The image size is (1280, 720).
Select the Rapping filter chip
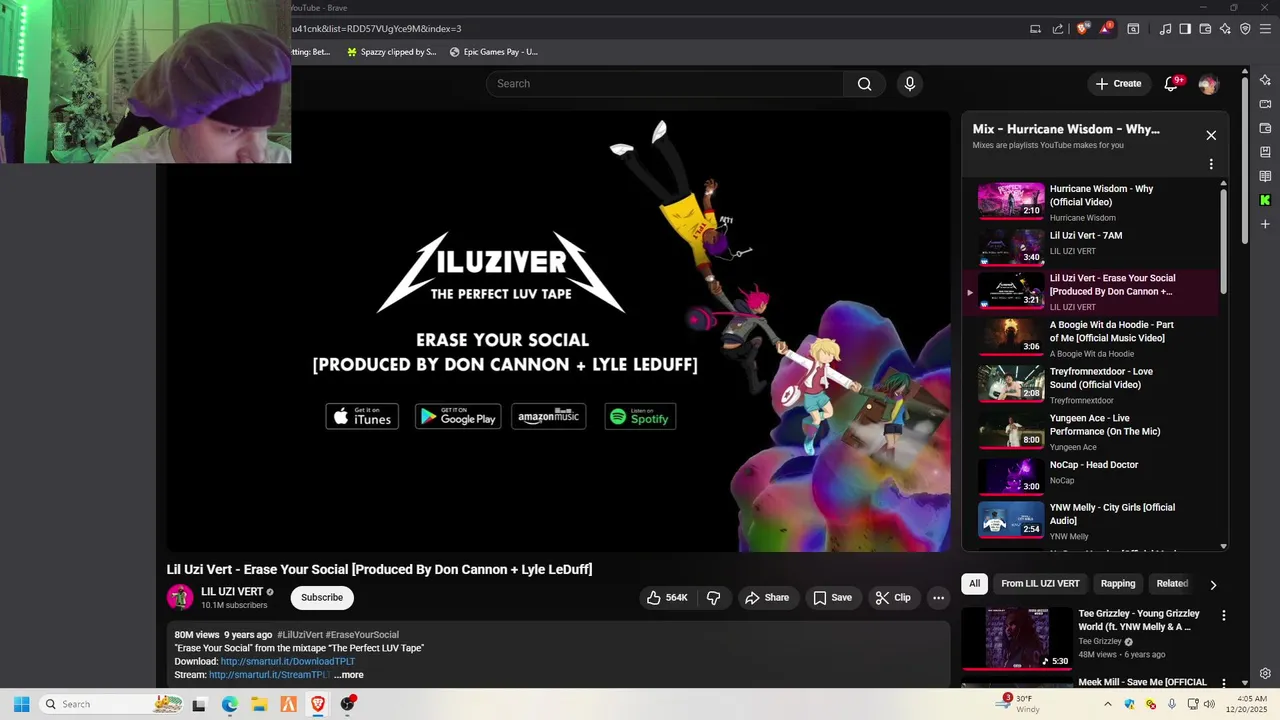(1118, 584)
